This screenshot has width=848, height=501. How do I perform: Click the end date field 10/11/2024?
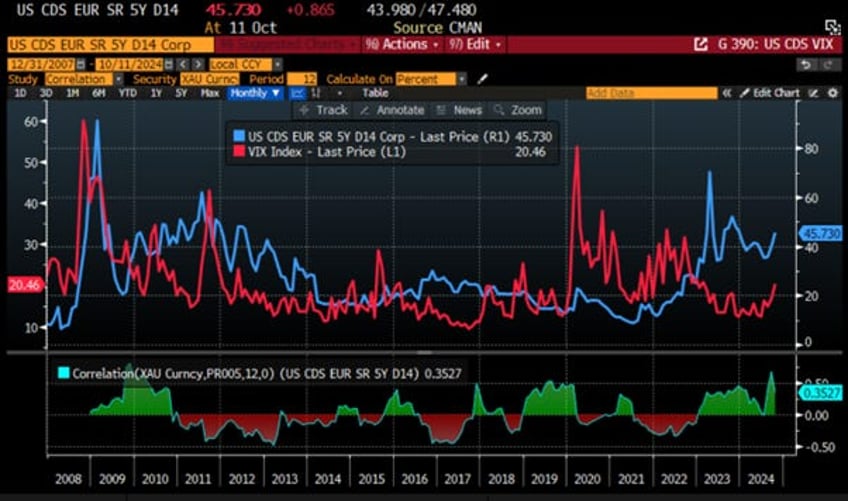[130, 64]
